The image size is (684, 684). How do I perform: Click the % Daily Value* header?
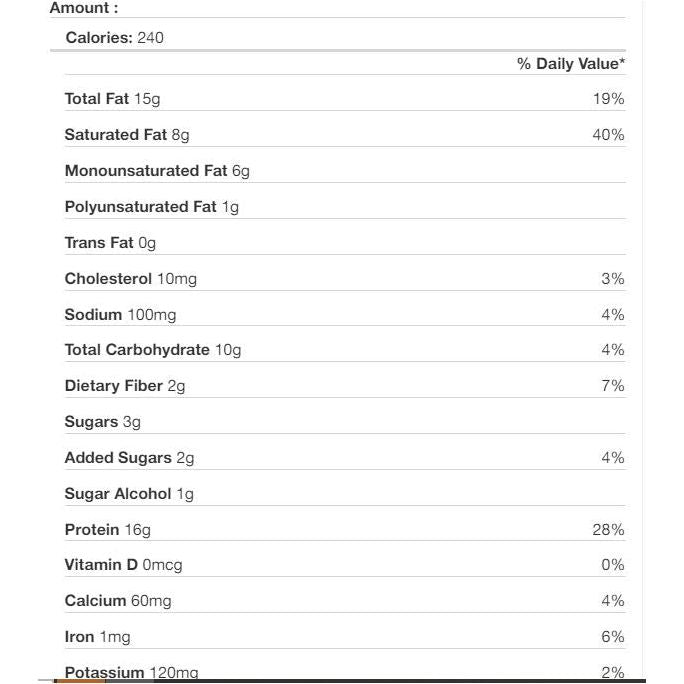point(570,64)
